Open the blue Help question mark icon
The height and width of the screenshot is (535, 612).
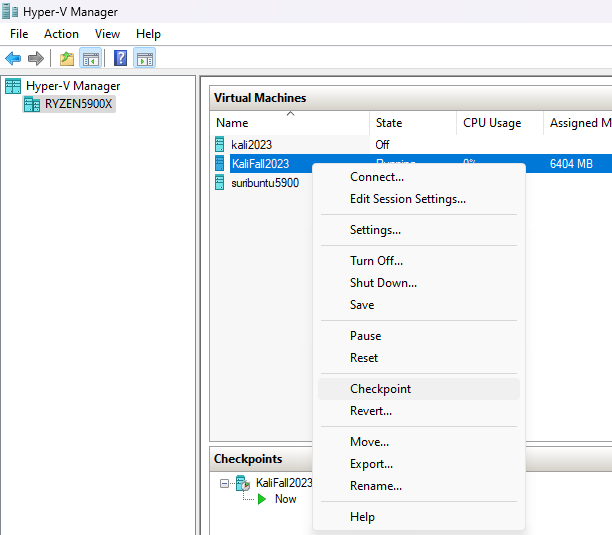[120, 59]
